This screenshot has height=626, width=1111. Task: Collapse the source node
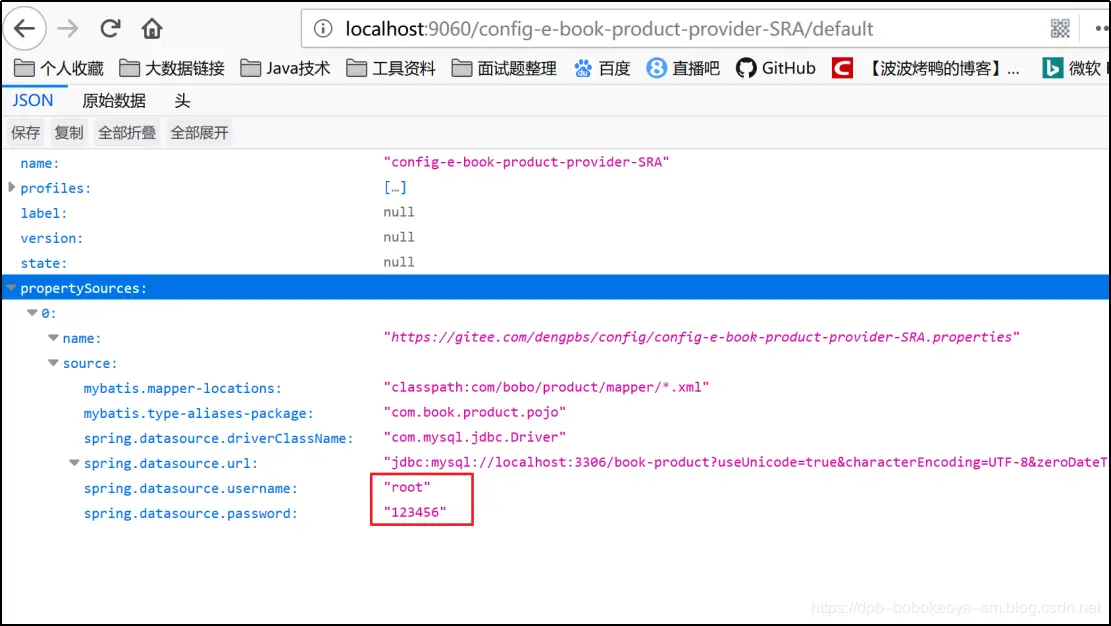pos(53,362)
